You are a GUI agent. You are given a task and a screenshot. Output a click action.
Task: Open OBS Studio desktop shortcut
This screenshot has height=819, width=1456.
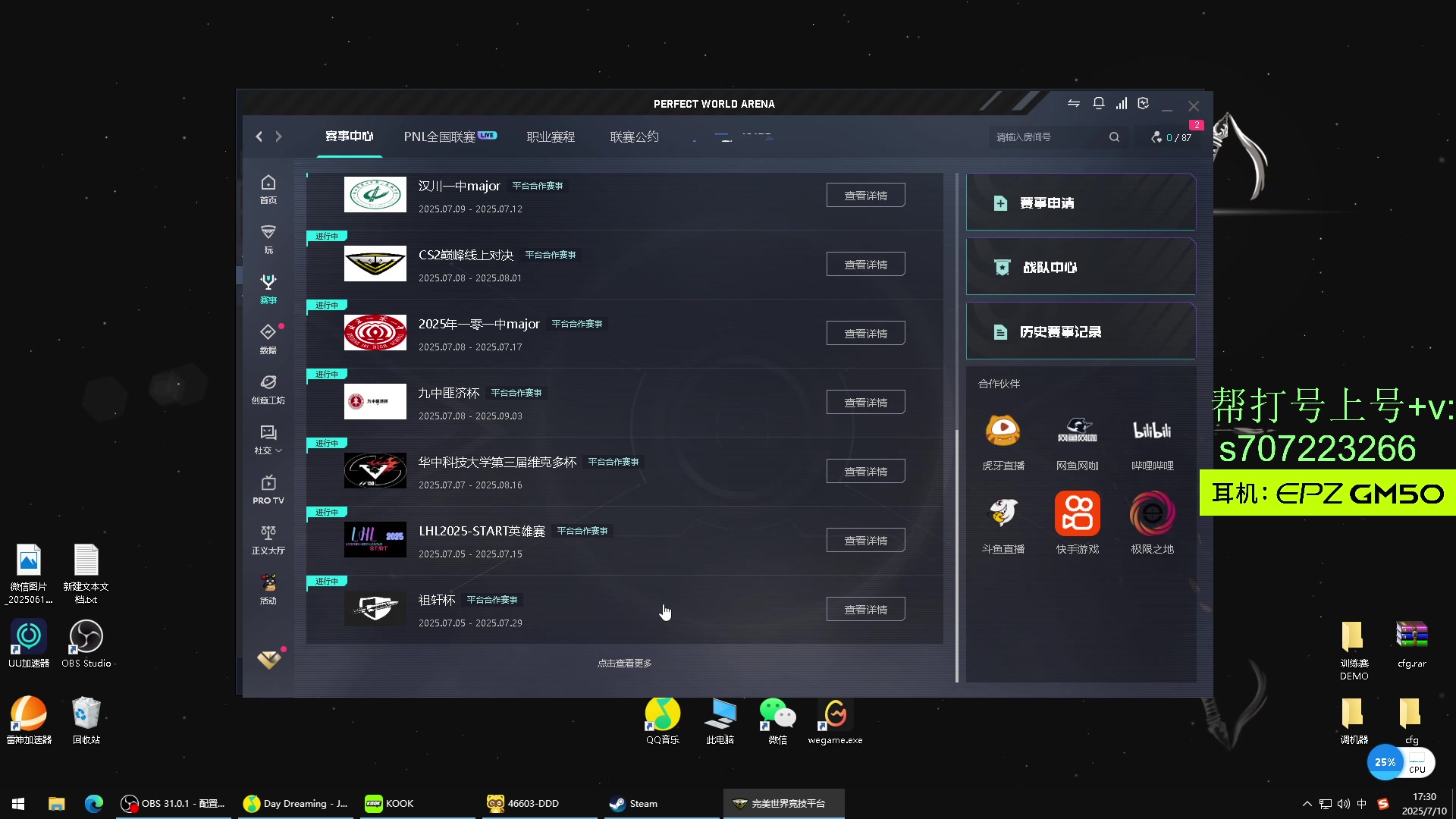tap(86, 644)
